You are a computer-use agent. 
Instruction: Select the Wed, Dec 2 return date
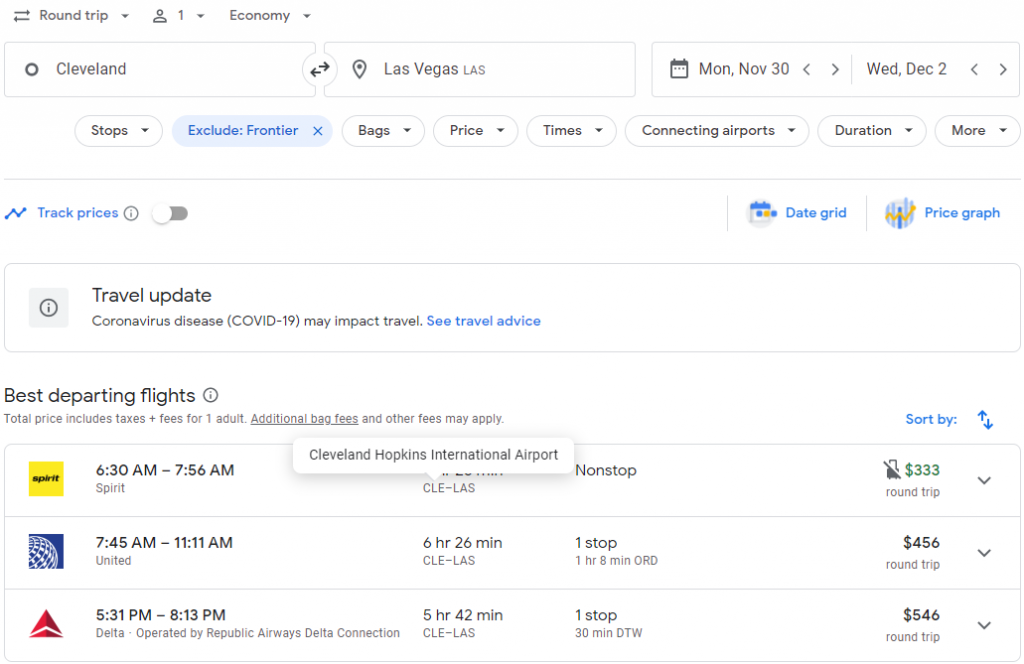pos(906,69)
